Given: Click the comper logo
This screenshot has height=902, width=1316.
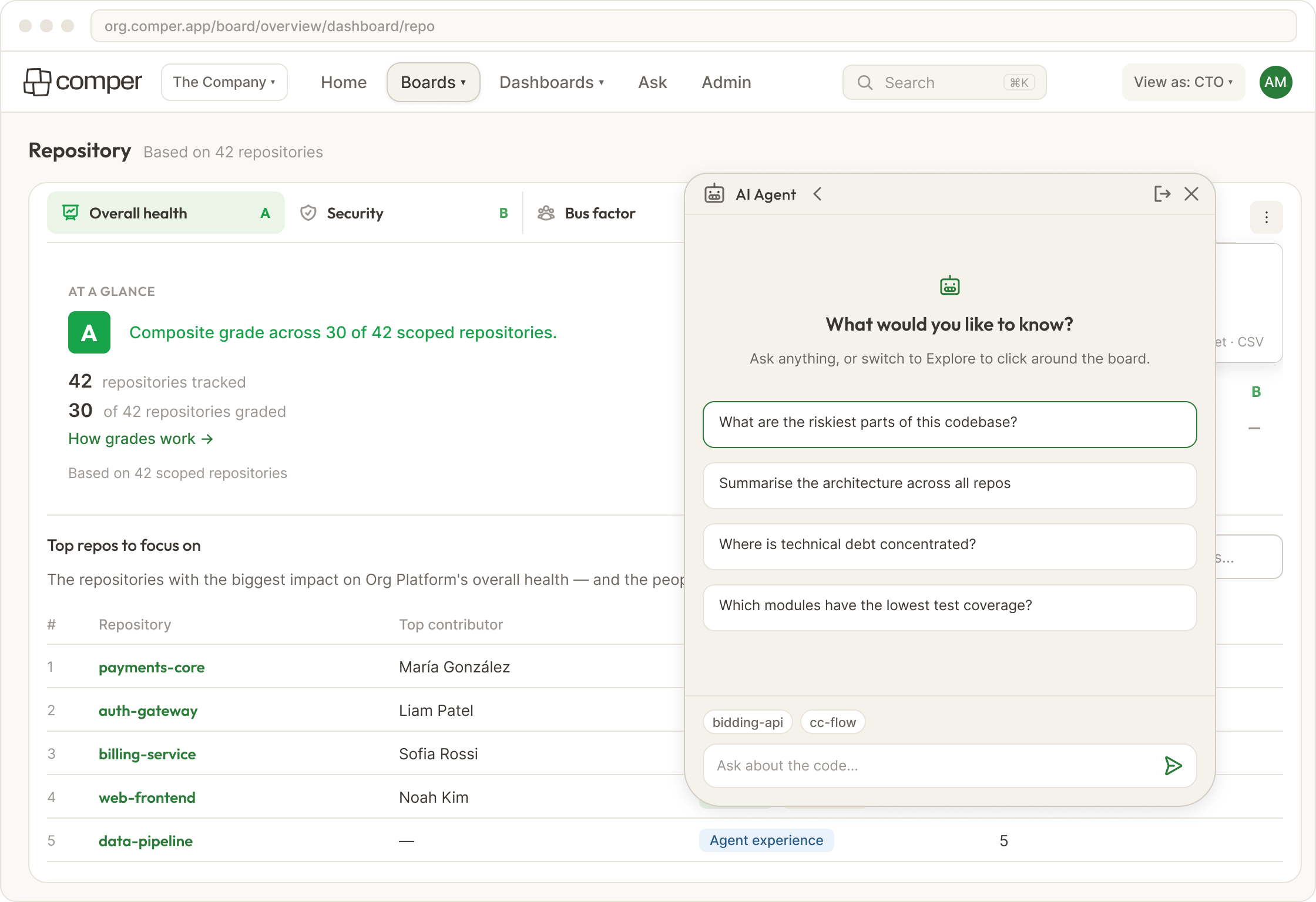Looking at the screenshot, I should (83, 82).
